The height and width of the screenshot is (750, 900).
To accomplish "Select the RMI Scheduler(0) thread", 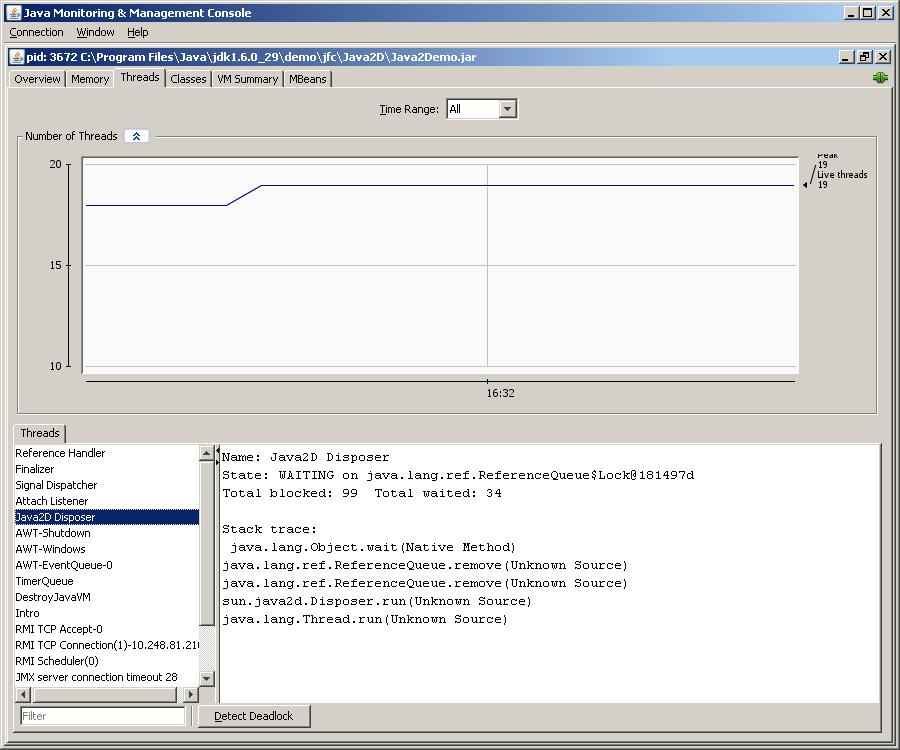I will (55, 661).
